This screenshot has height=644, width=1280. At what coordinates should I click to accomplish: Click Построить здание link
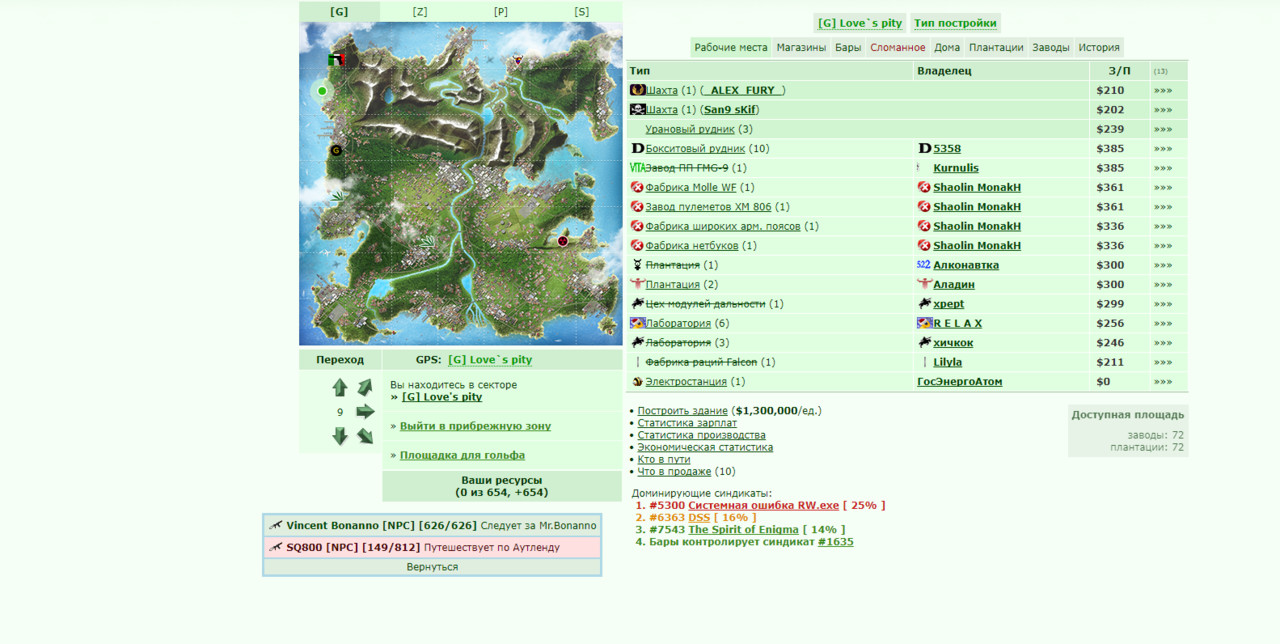(x=683, y=410)
